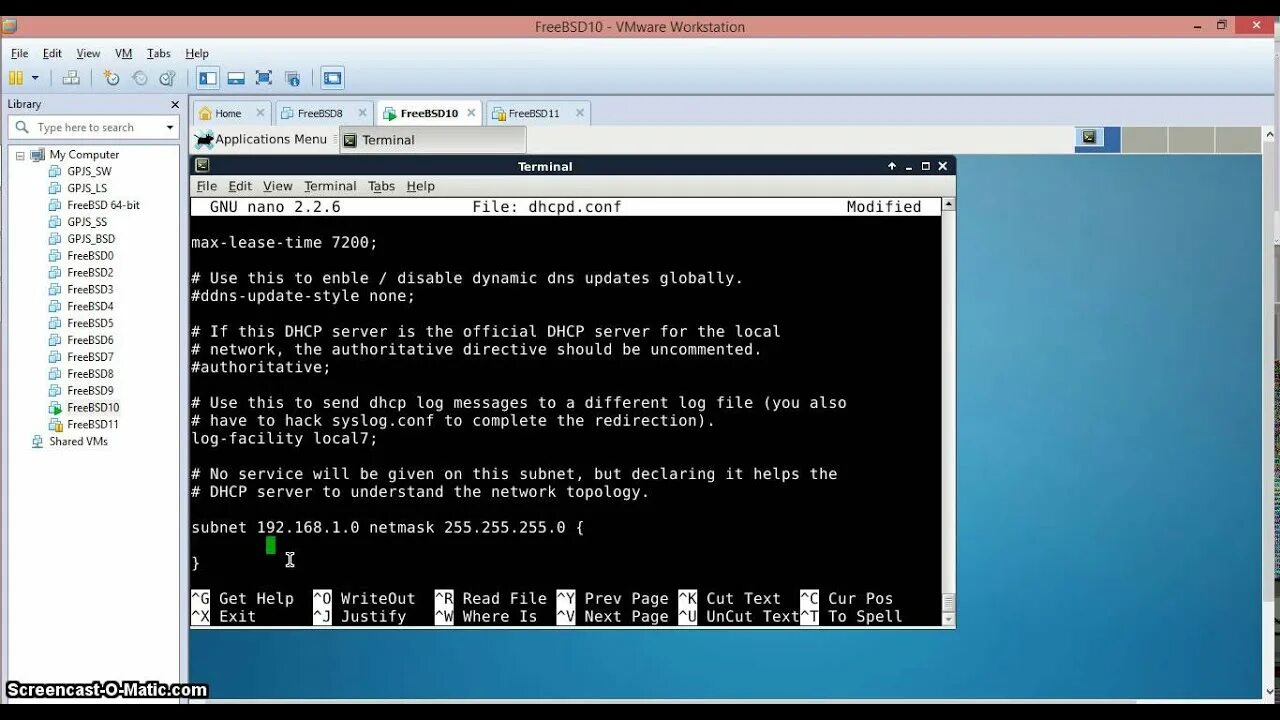The image size is (1280, 720).
Task: Enter full screen mode icon
Action: pos(264,78)
